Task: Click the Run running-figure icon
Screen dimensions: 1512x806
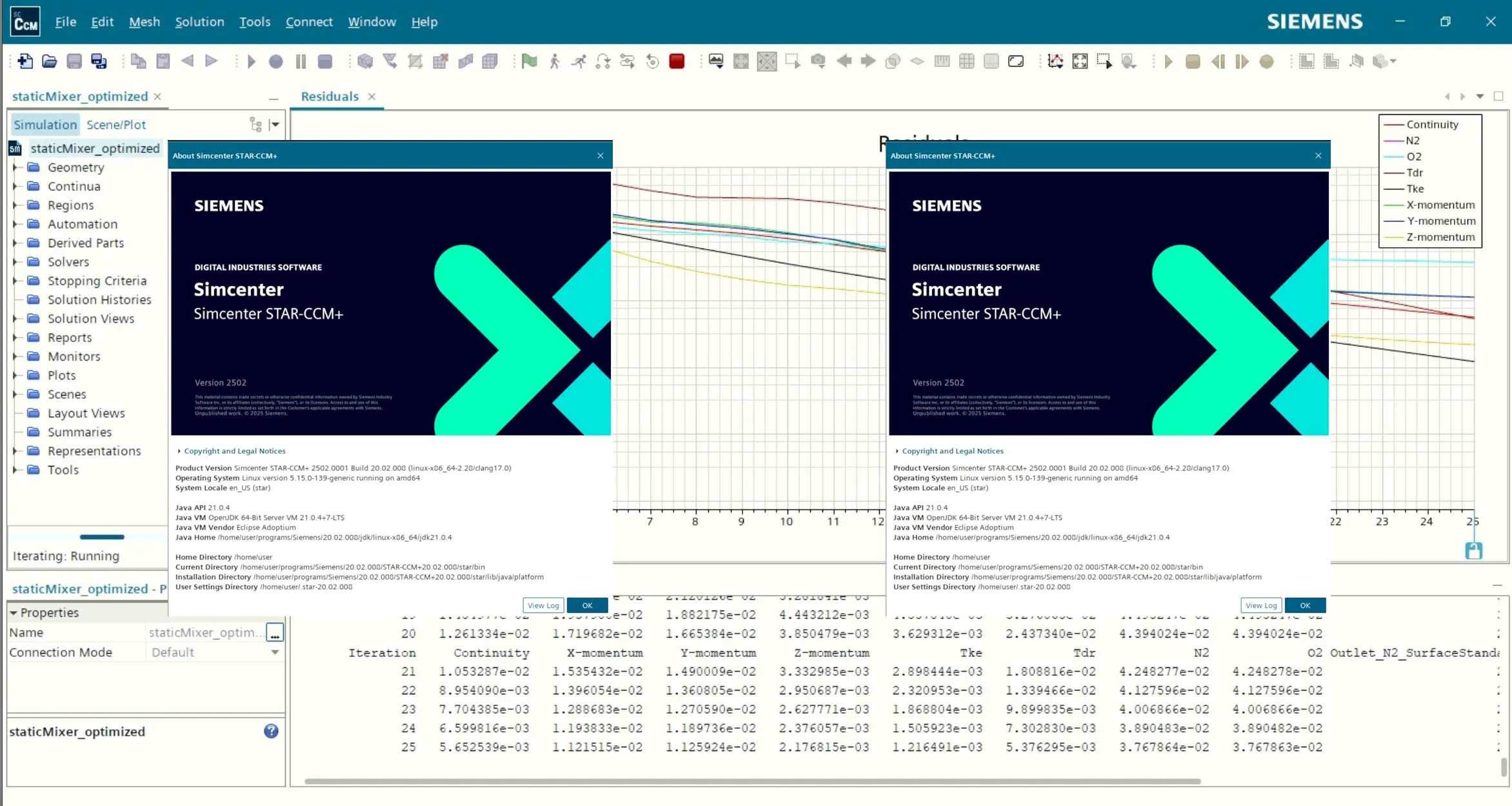Action: (x=579, y=61)
